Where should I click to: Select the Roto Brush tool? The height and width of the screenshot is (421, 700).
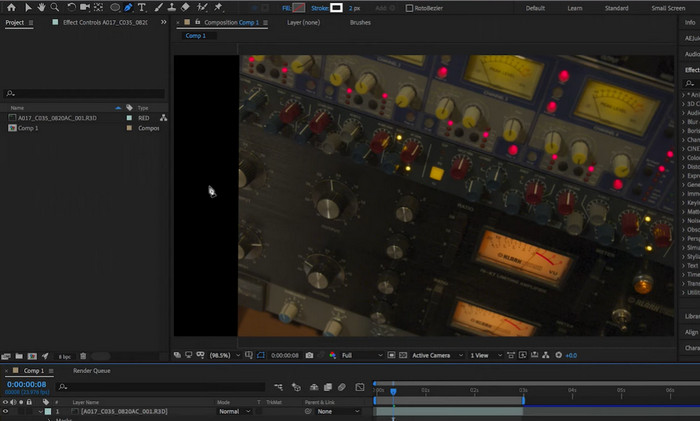pyautogui.click(x=202, y=7)
